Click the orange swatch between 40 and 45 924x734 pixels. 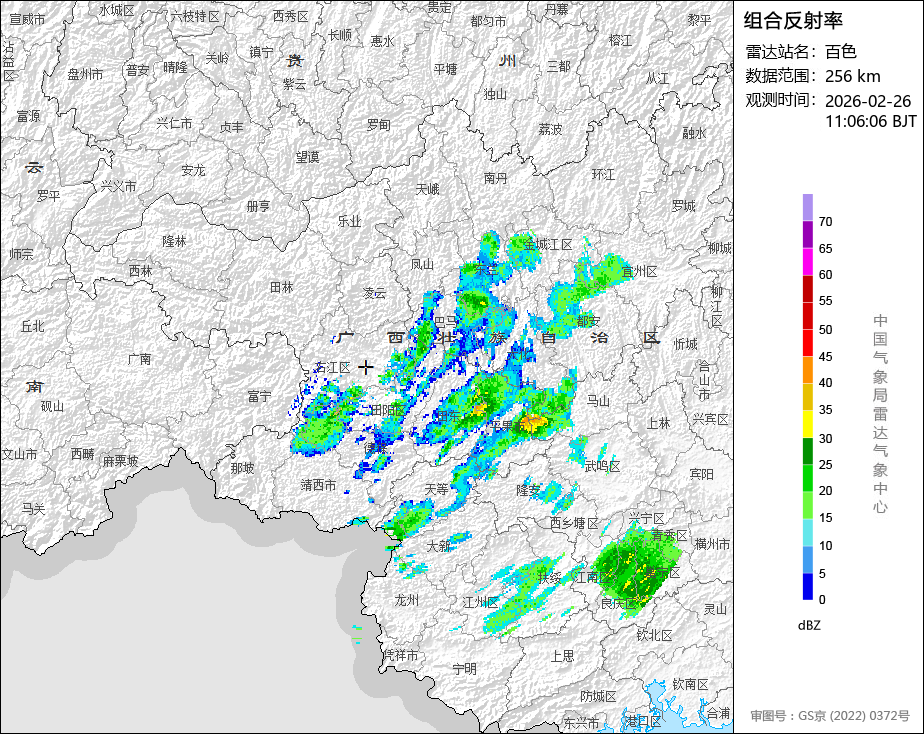tap(807, 370)
